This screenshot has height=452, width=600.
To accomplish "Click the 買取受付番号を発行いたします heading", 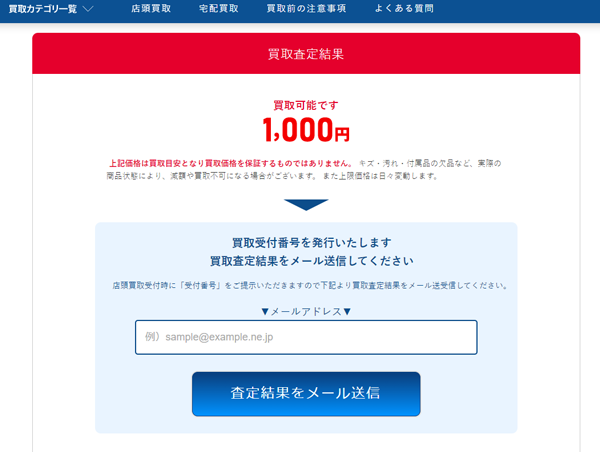I will tap(312, 243).
